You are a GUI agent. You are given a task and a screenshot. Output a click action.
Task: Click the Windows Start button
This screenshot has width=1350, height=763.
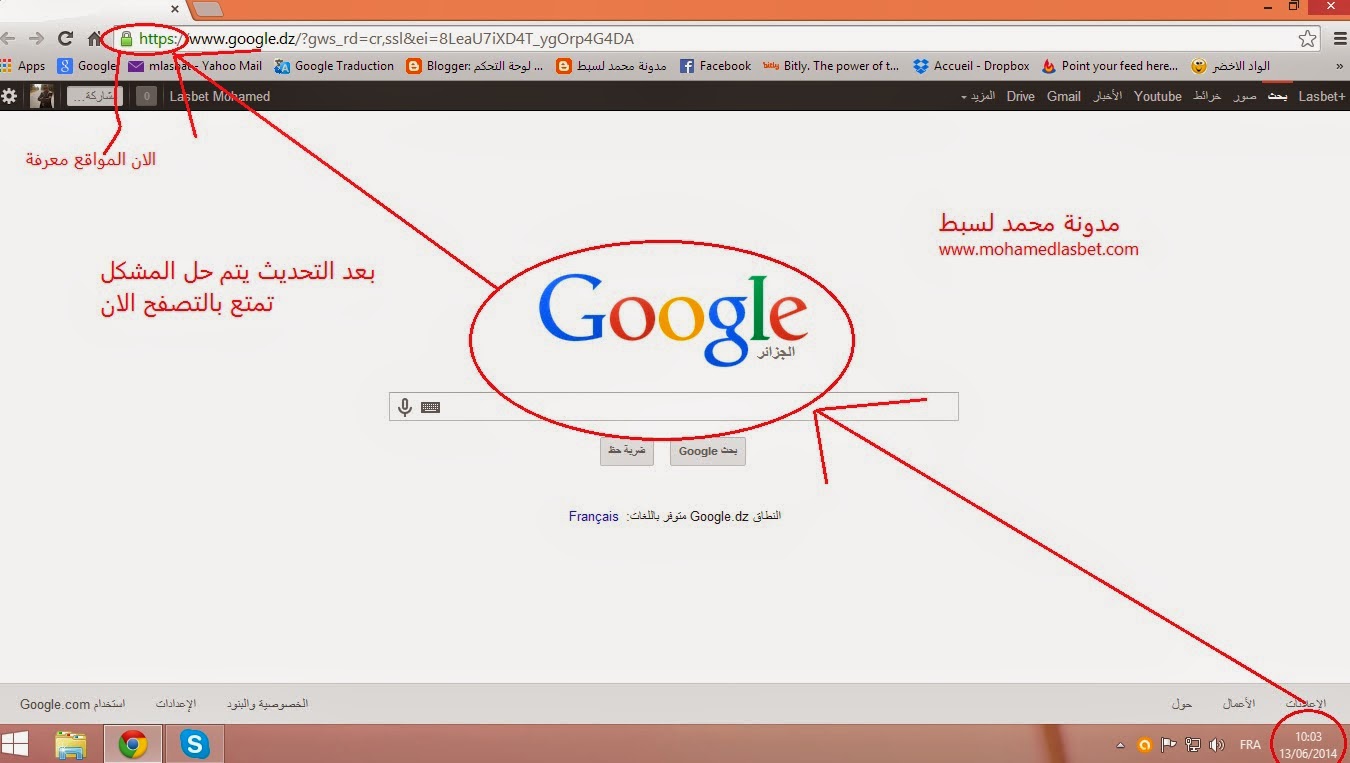click(x=15, y=744)
